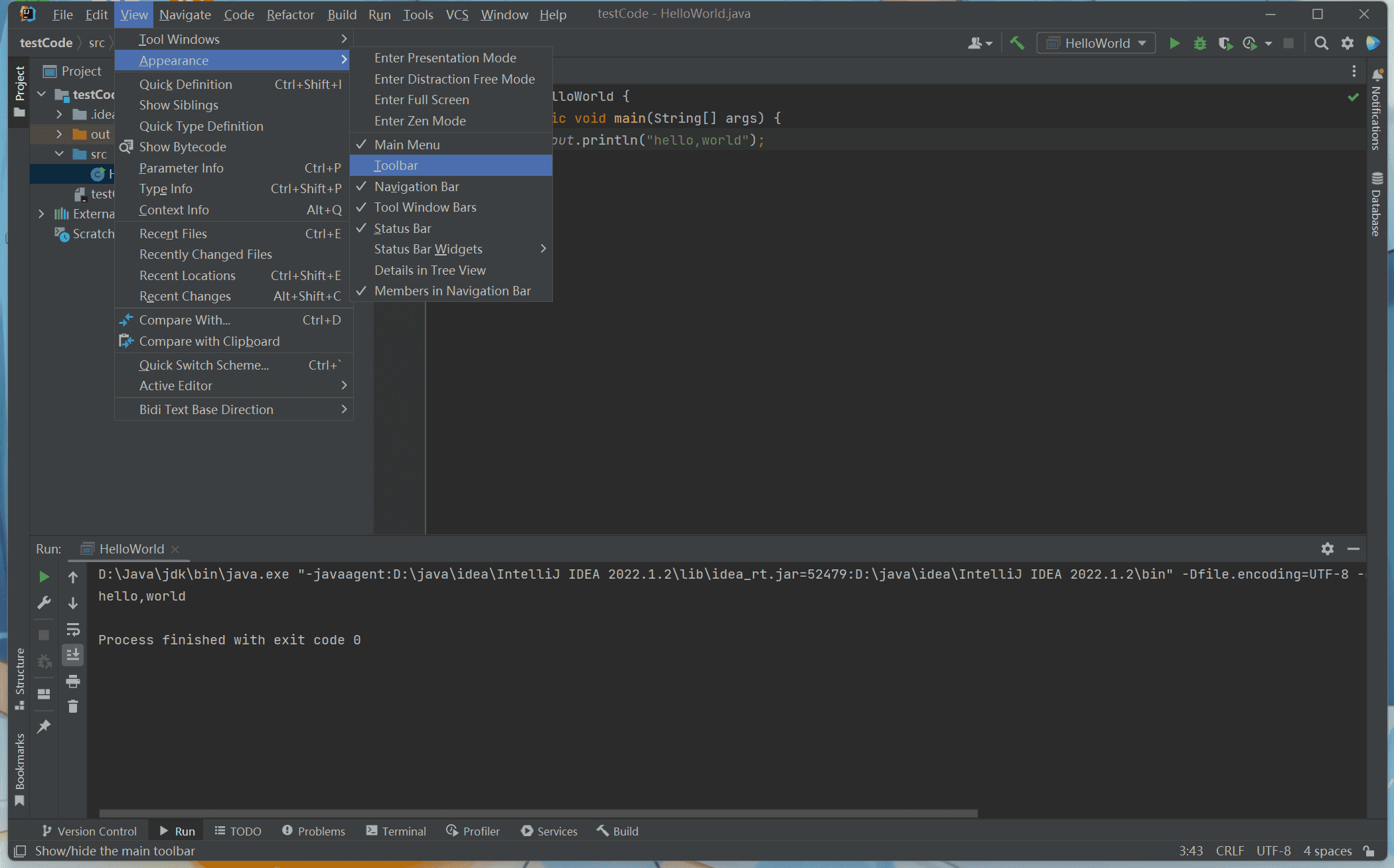The width and height of the screenshot is (1394, 868).
Task: Expand the out folder in project tree
Action: (x=59, y=134)
